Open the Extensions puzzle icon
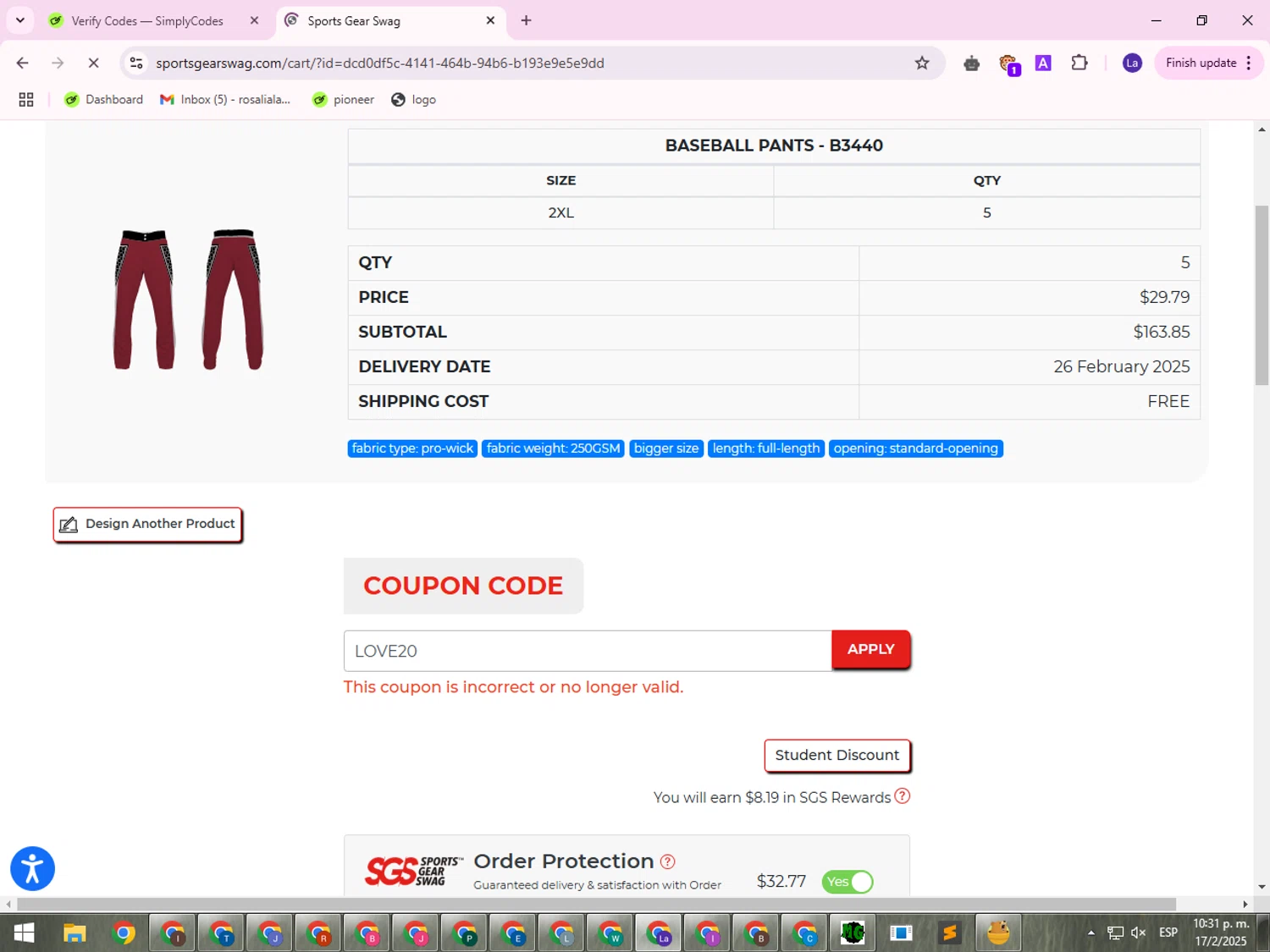The image size is (1270, 952). point(1079,63)
